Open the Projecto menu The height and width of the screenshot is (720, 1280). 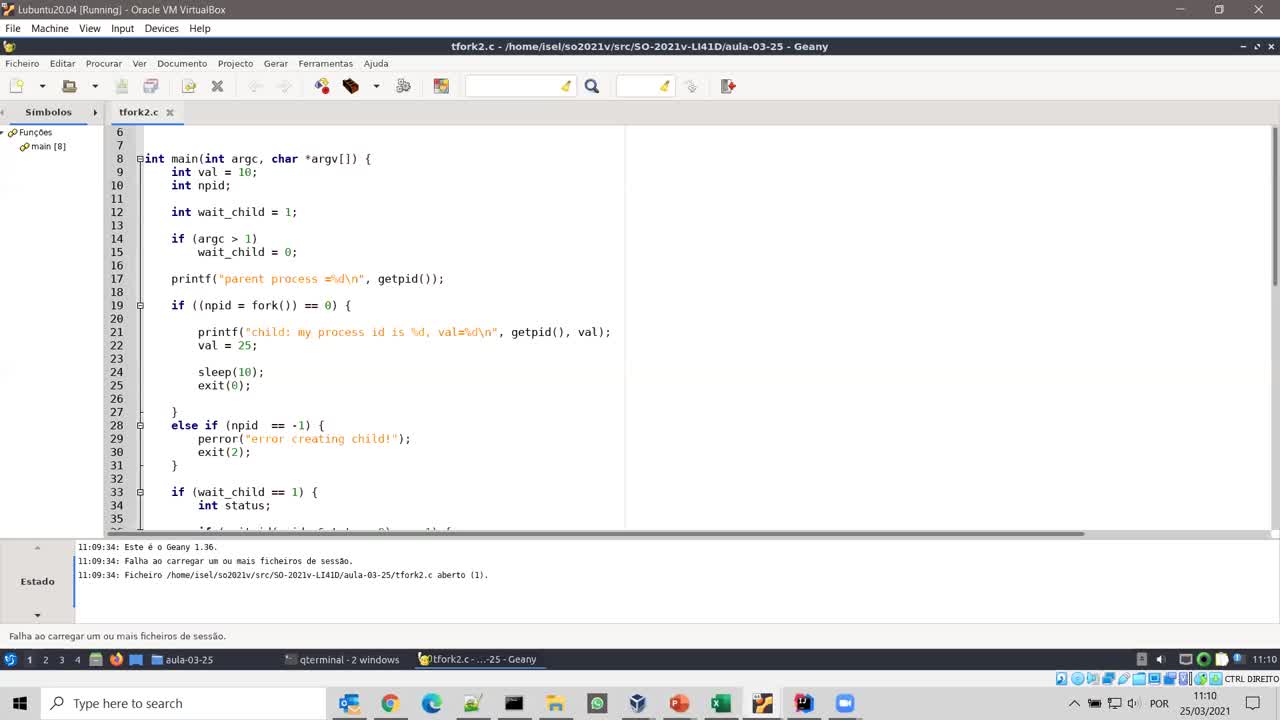pos(236,63)
